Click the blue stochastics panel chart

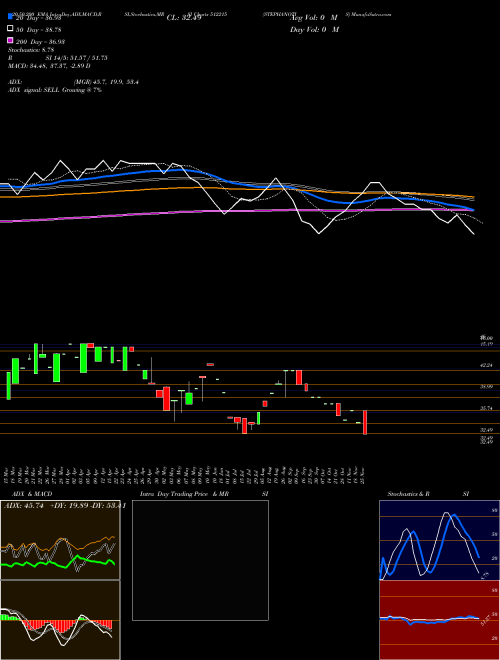[439, 540]
